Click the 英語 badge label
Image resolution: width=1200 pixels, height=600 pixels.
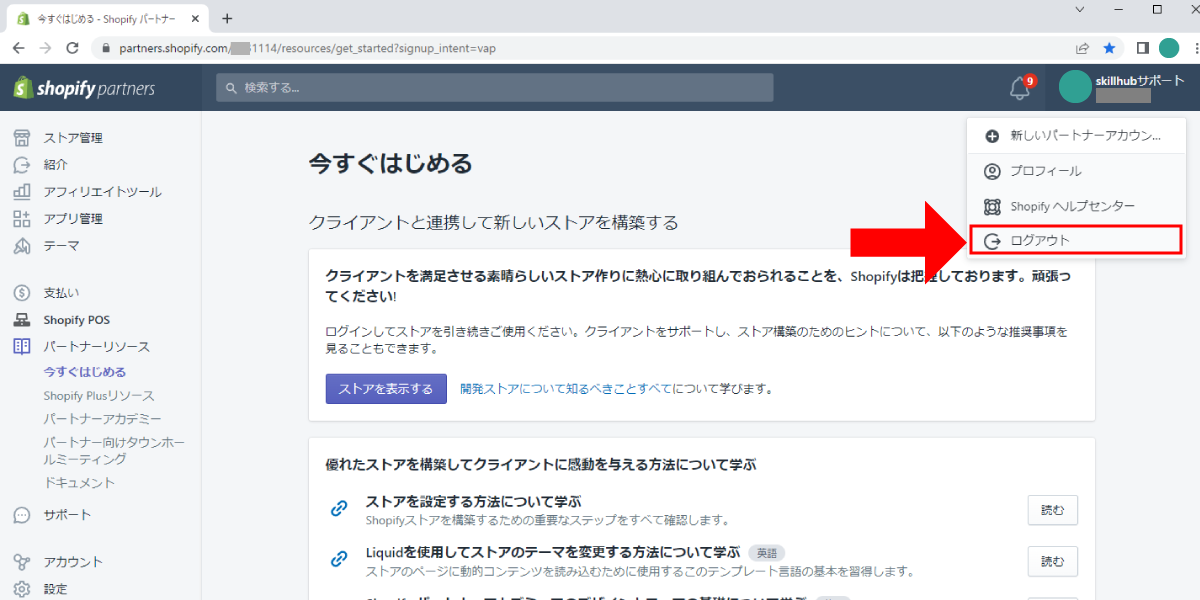(765, 553)
